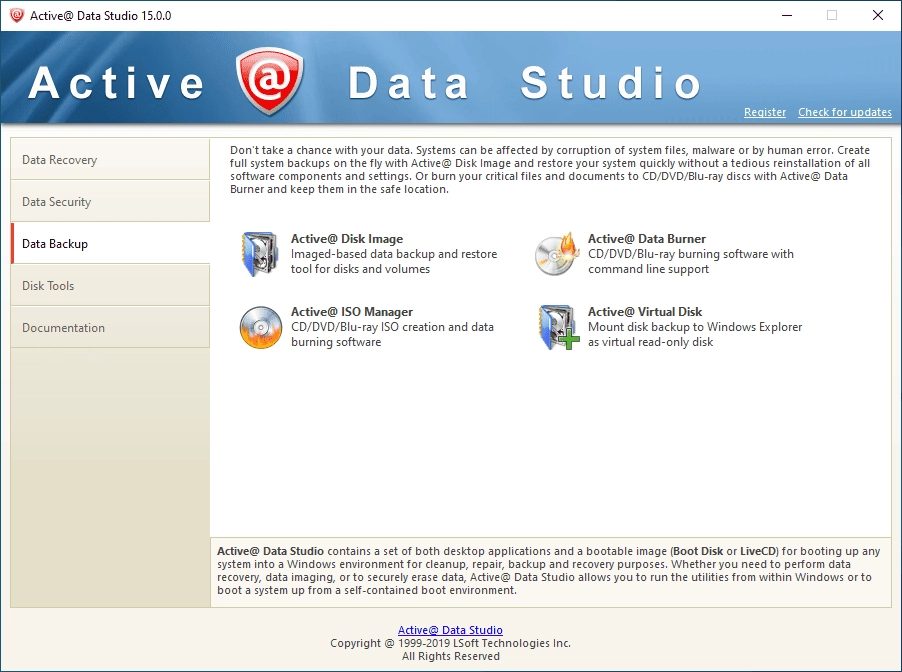
Task: Click the Active@ ISO Manager title
Action: coord(352,312)
